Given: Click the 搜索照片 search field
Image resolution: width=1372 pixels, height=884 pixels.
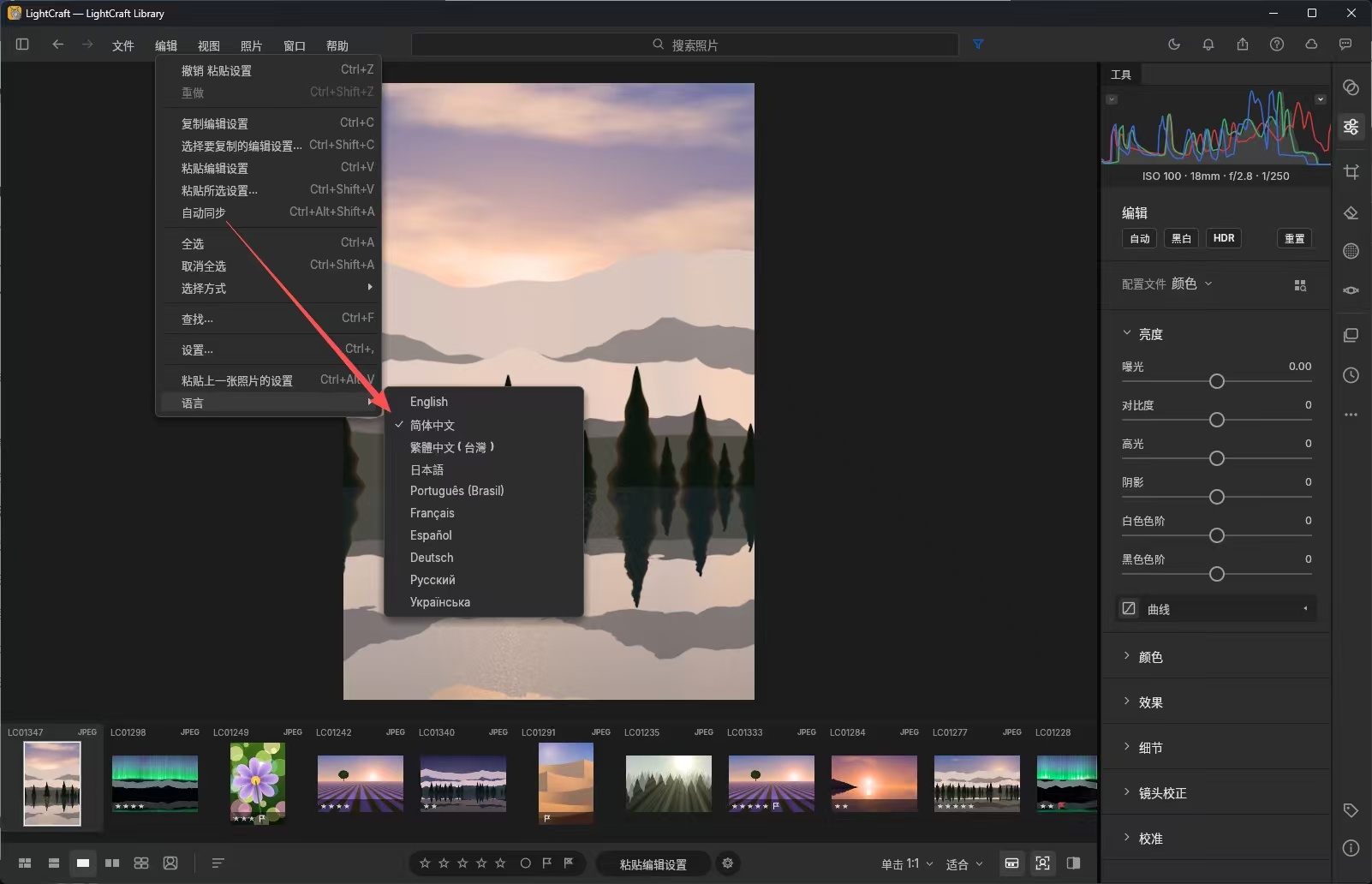Looking at the screenshot, I should (685, 45).
